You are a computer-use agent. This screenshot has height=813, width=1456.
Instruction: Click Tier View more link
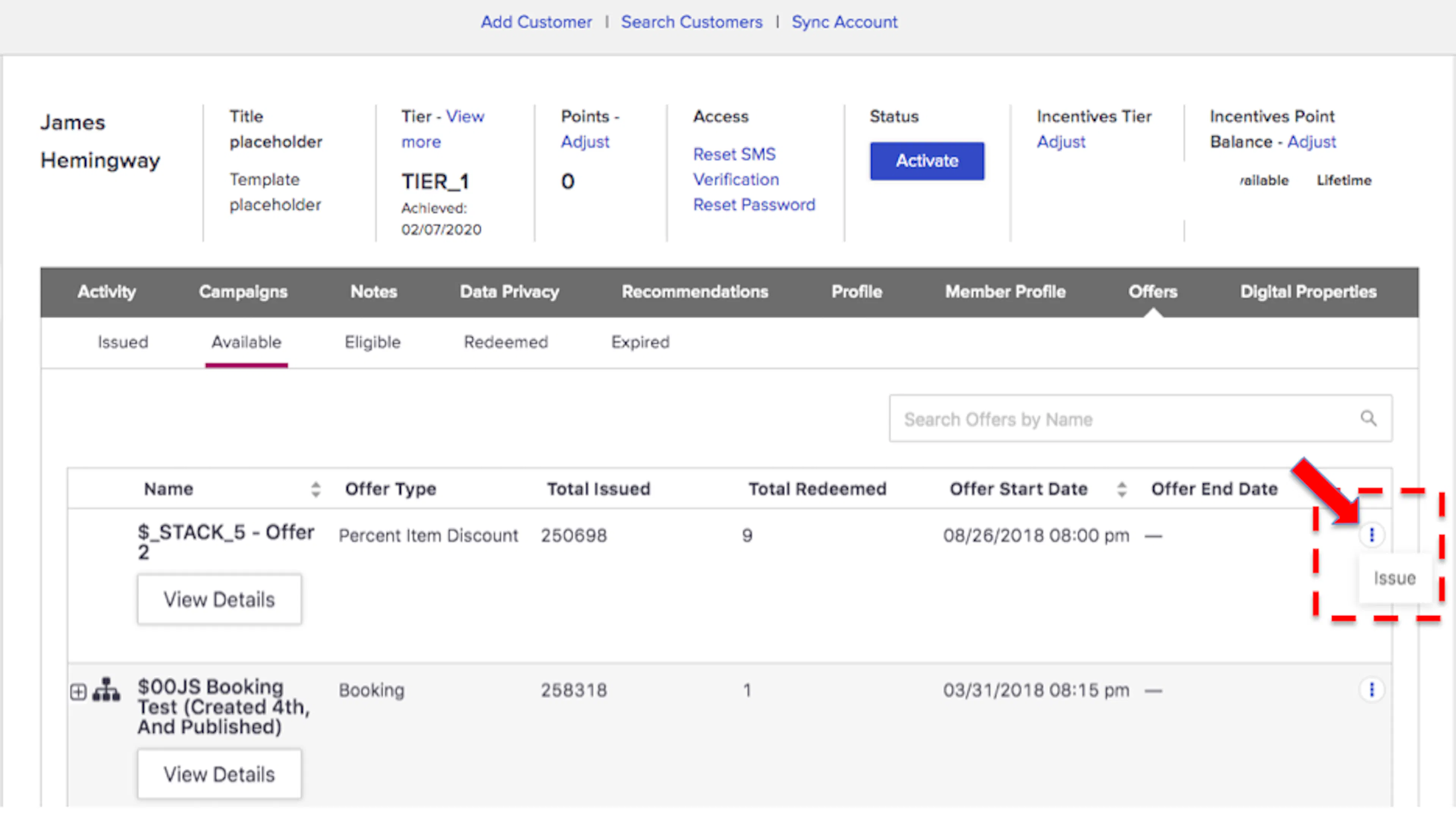tap(442, 129)
